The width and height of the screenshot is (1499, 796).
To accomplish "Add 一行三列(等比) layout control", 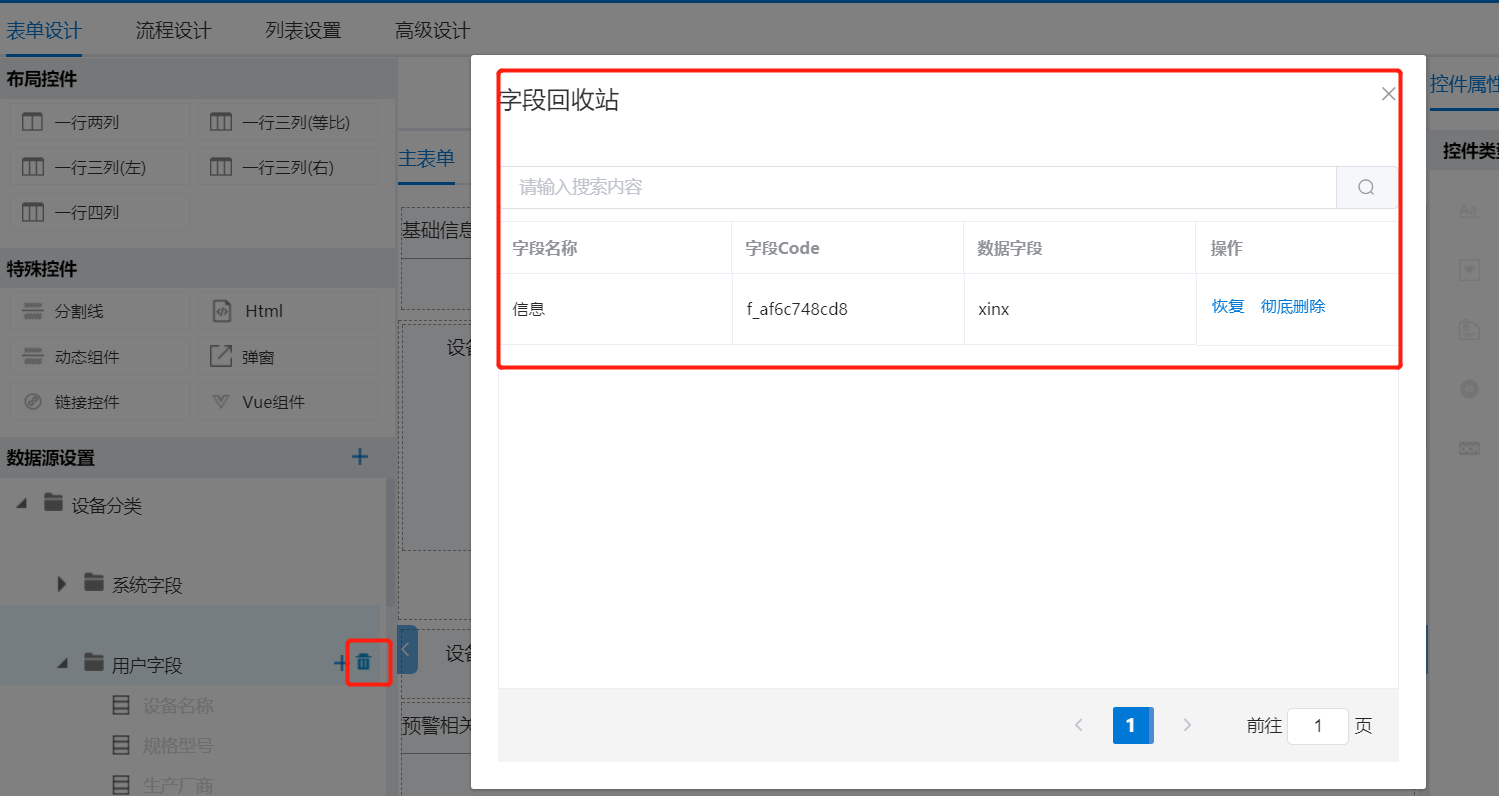I will (288, 123).
